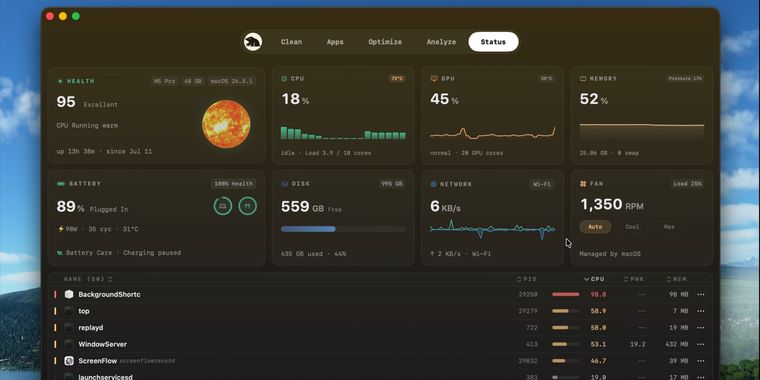Sort processes by the PWR column
The image size is (760, 380).
click(x=634, y=279)
